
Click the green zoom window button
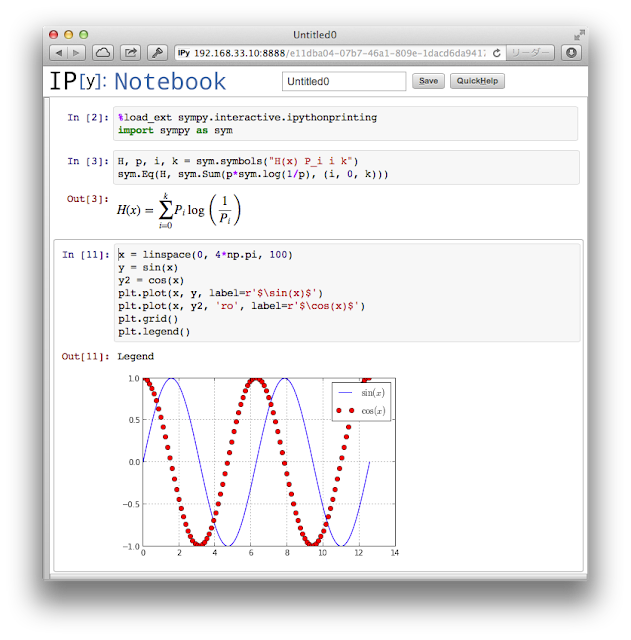(x=84, y=35)
